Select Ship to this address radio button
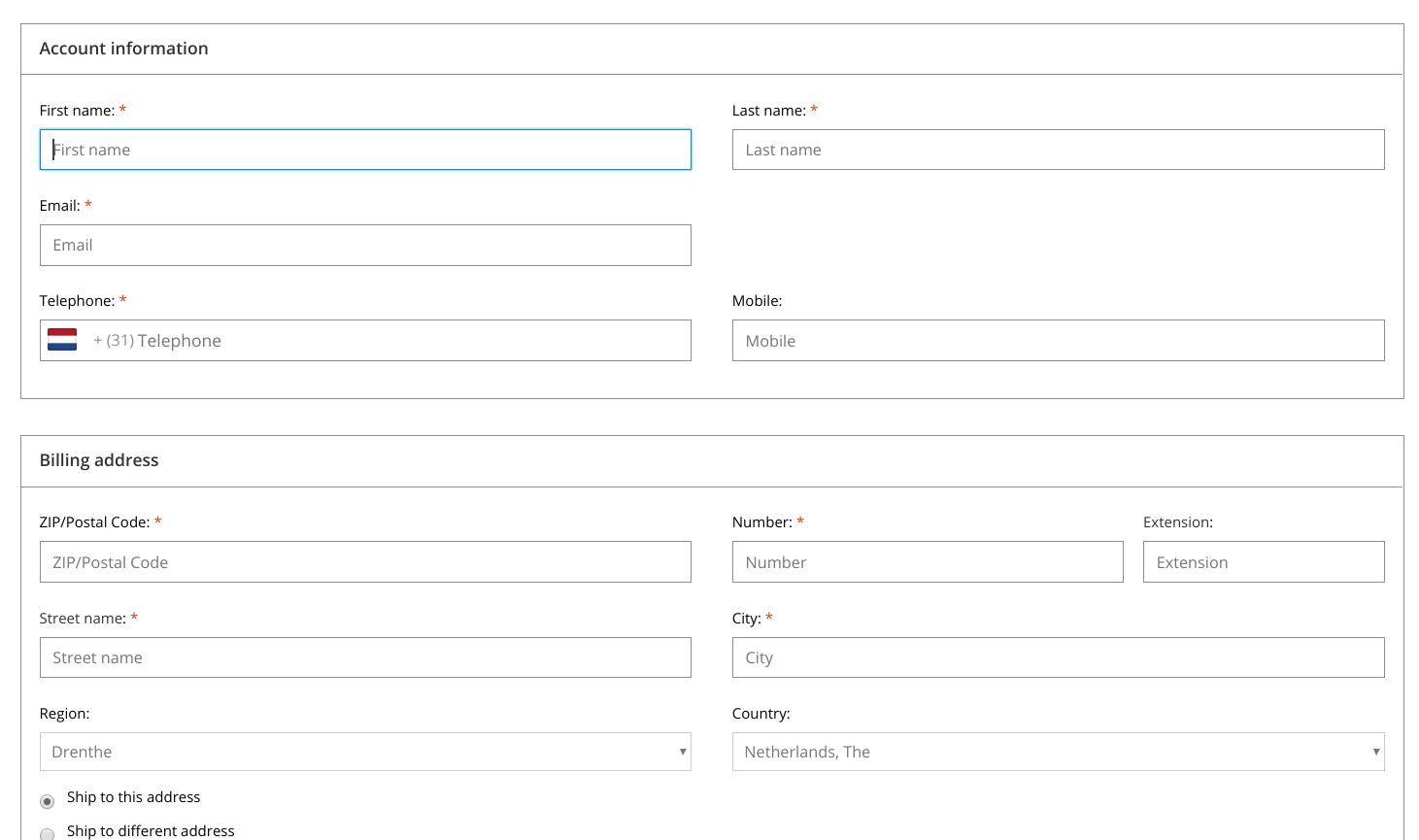The width and height of the screenshot is (1419, 840). click(47, 801)
